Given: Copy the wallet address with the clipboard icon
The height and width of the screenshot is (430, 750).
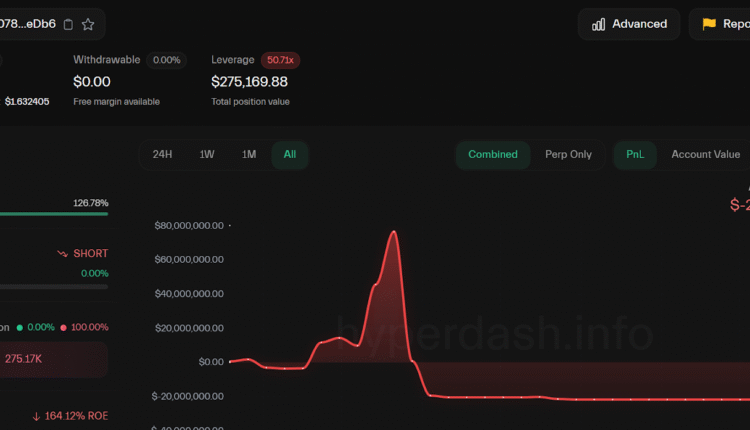Looking at the screenshot, I should (x=68, y=24).
